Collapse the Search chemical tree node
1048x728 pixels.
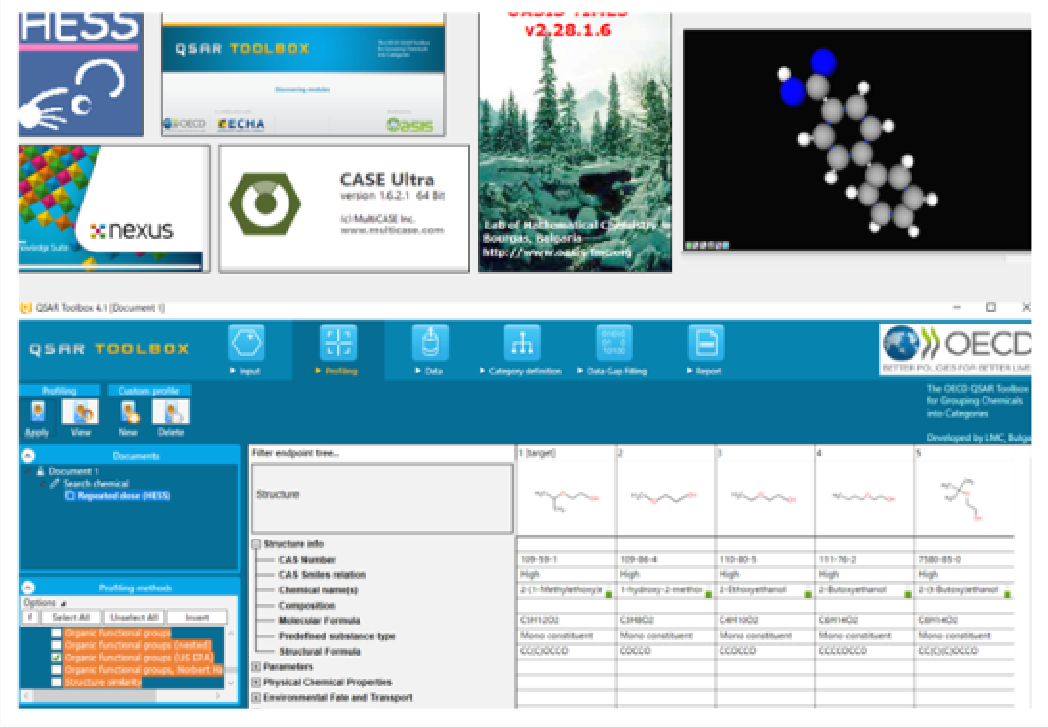[43, 483]
